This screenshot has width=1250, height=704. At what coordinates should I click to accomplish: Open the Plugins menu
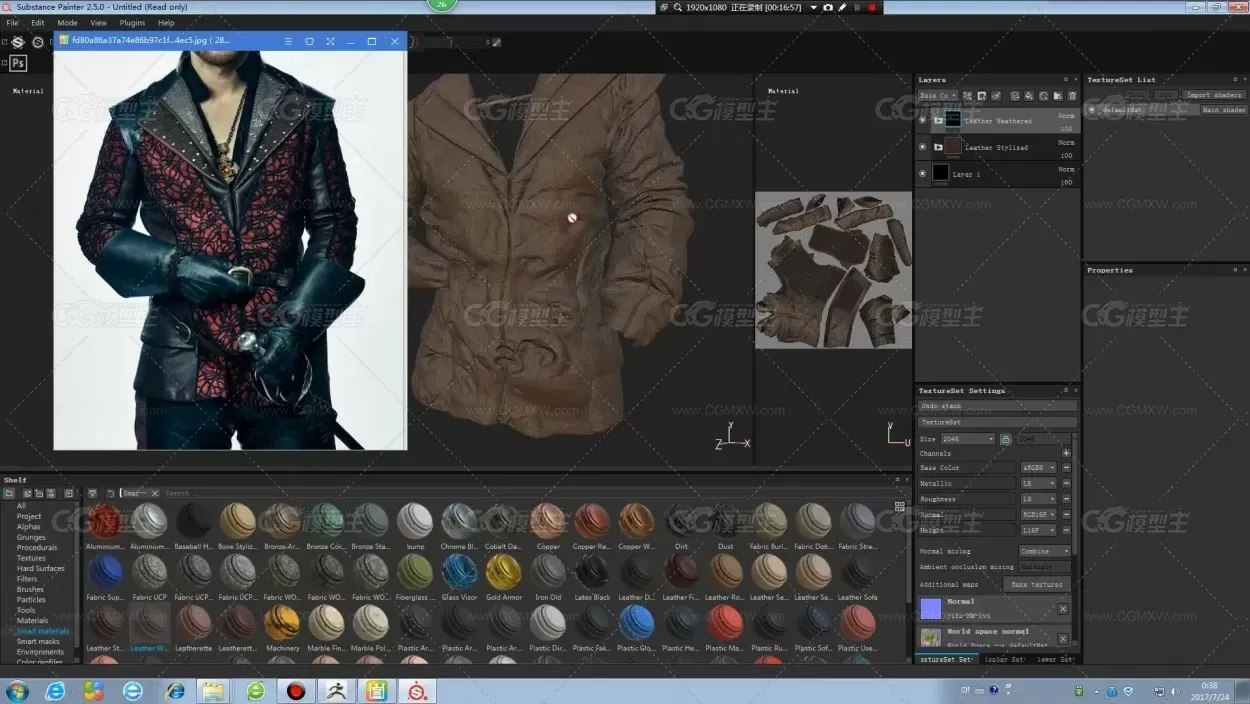132,22
